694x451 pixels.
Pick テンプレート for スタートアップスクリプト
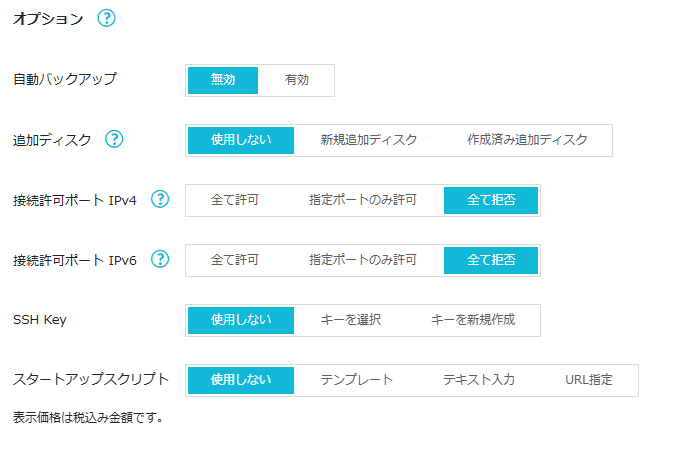point(356,380)
